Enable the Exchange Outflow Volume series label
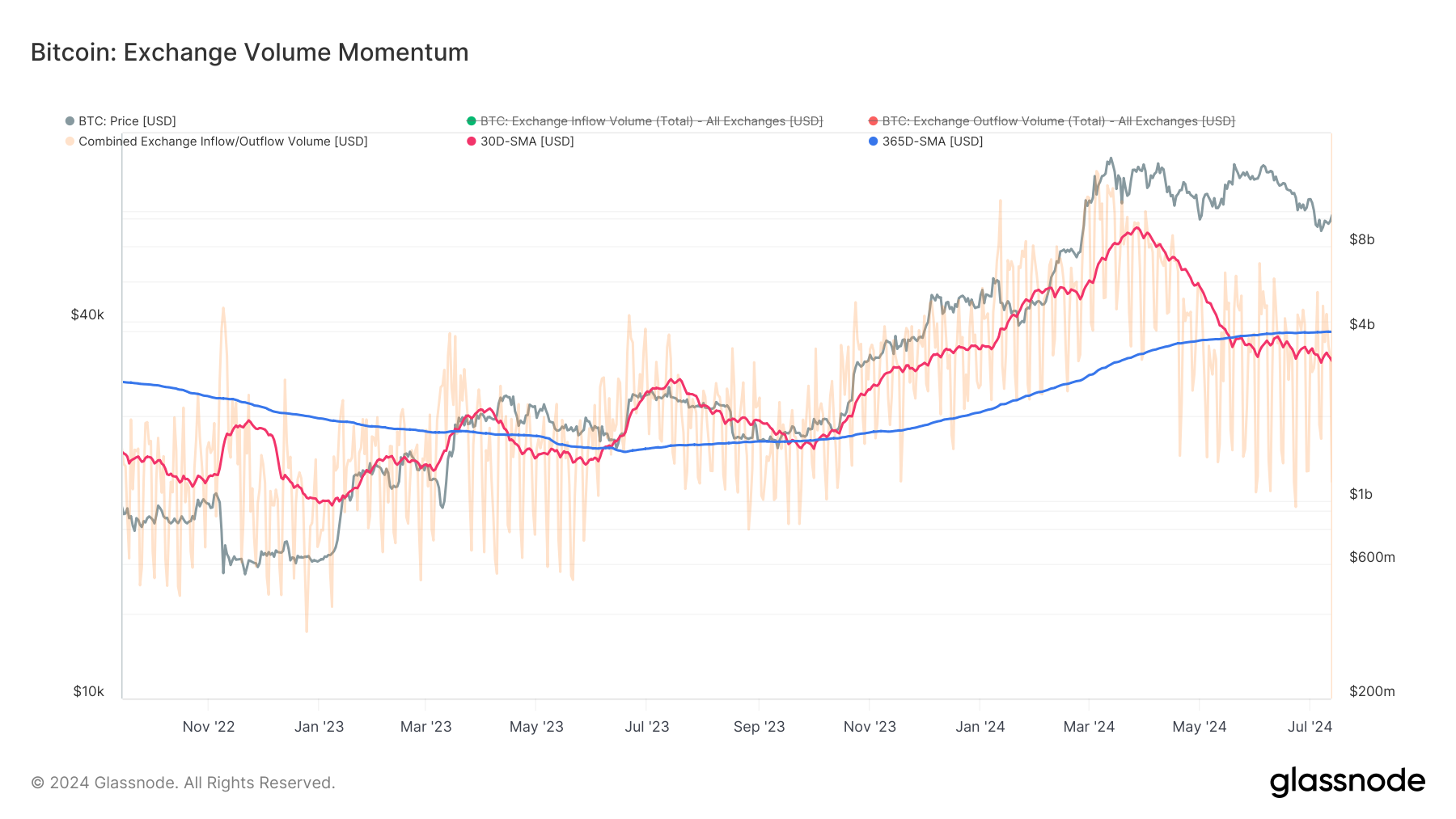 coord(1058,121)
